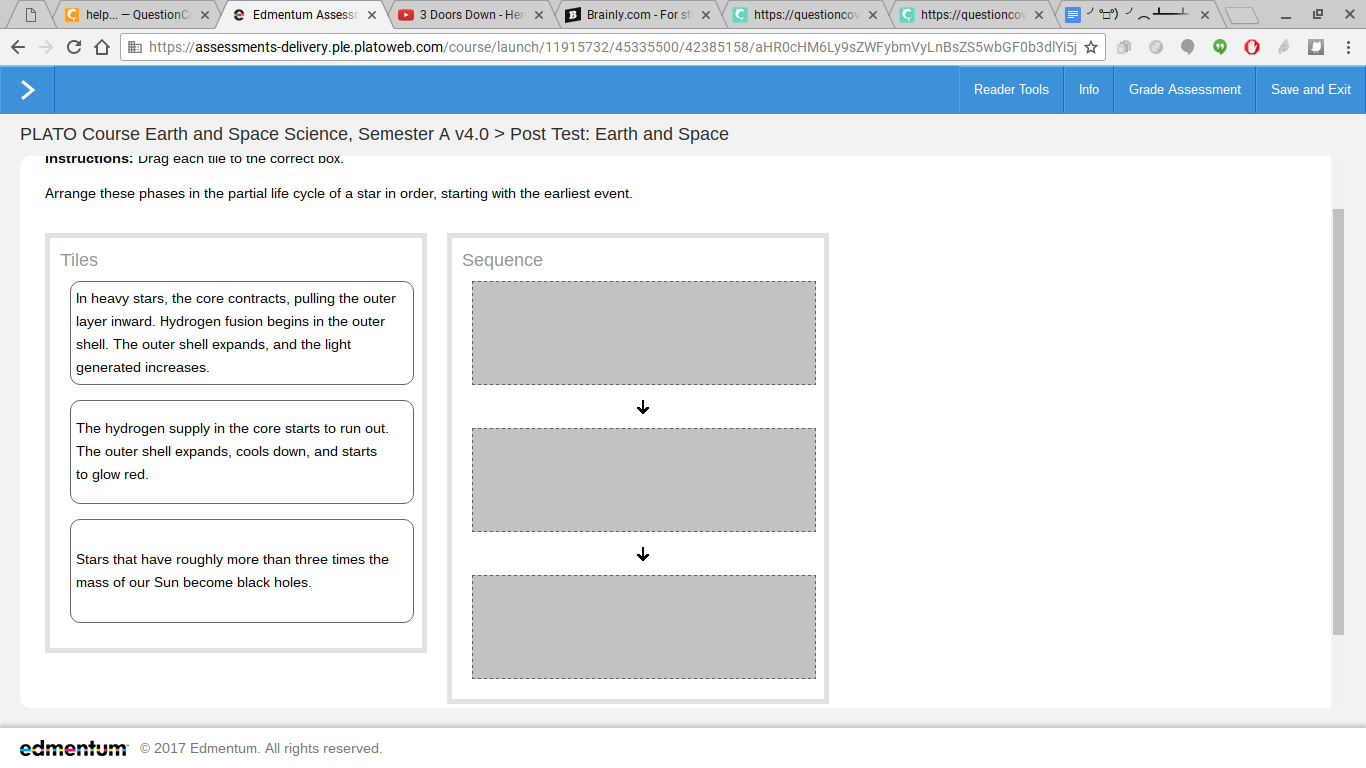Bookmark this page with the star icon
The image size is (1366, 768).
[1091, 47]
